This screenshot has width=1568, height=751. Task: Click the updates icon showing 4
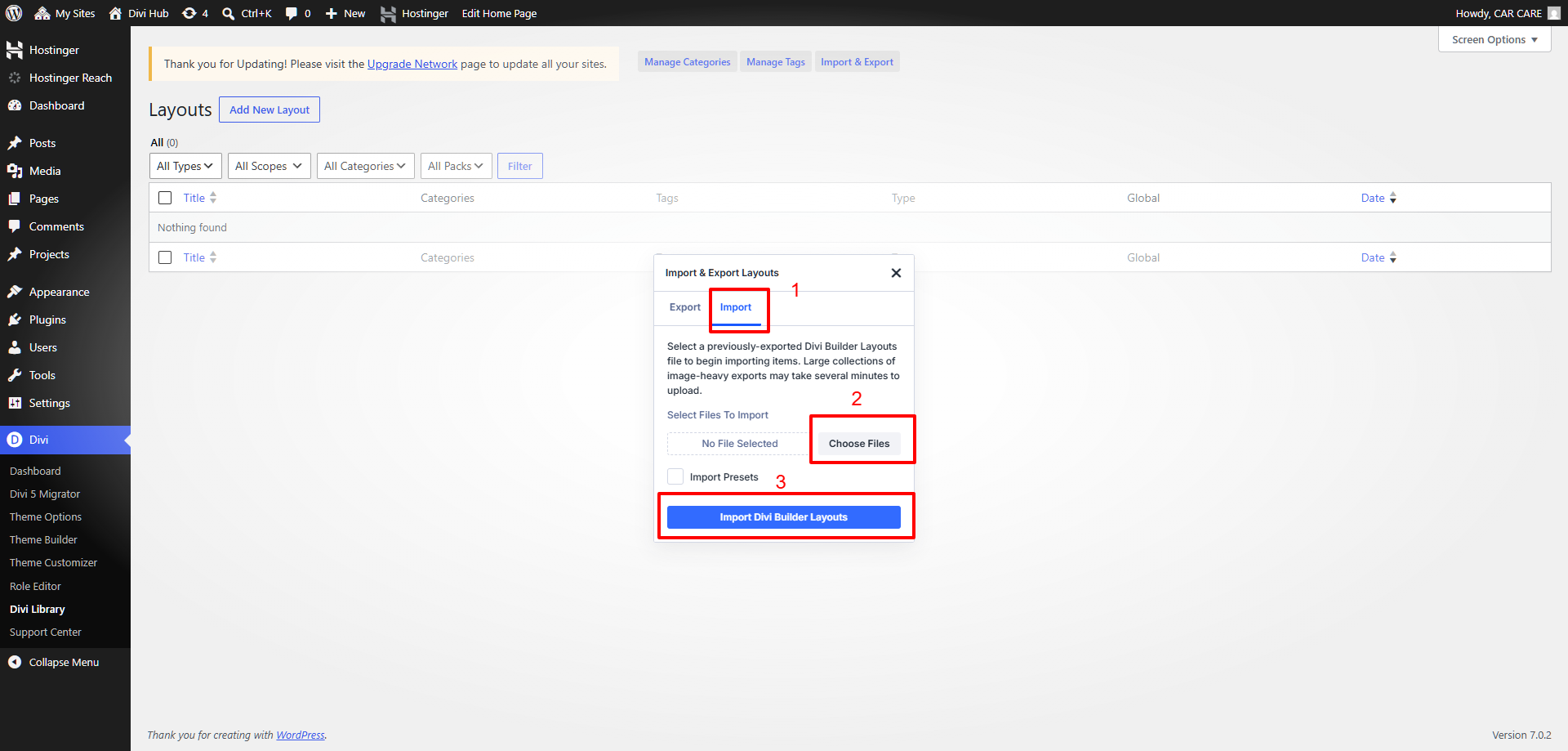[194, 13]
